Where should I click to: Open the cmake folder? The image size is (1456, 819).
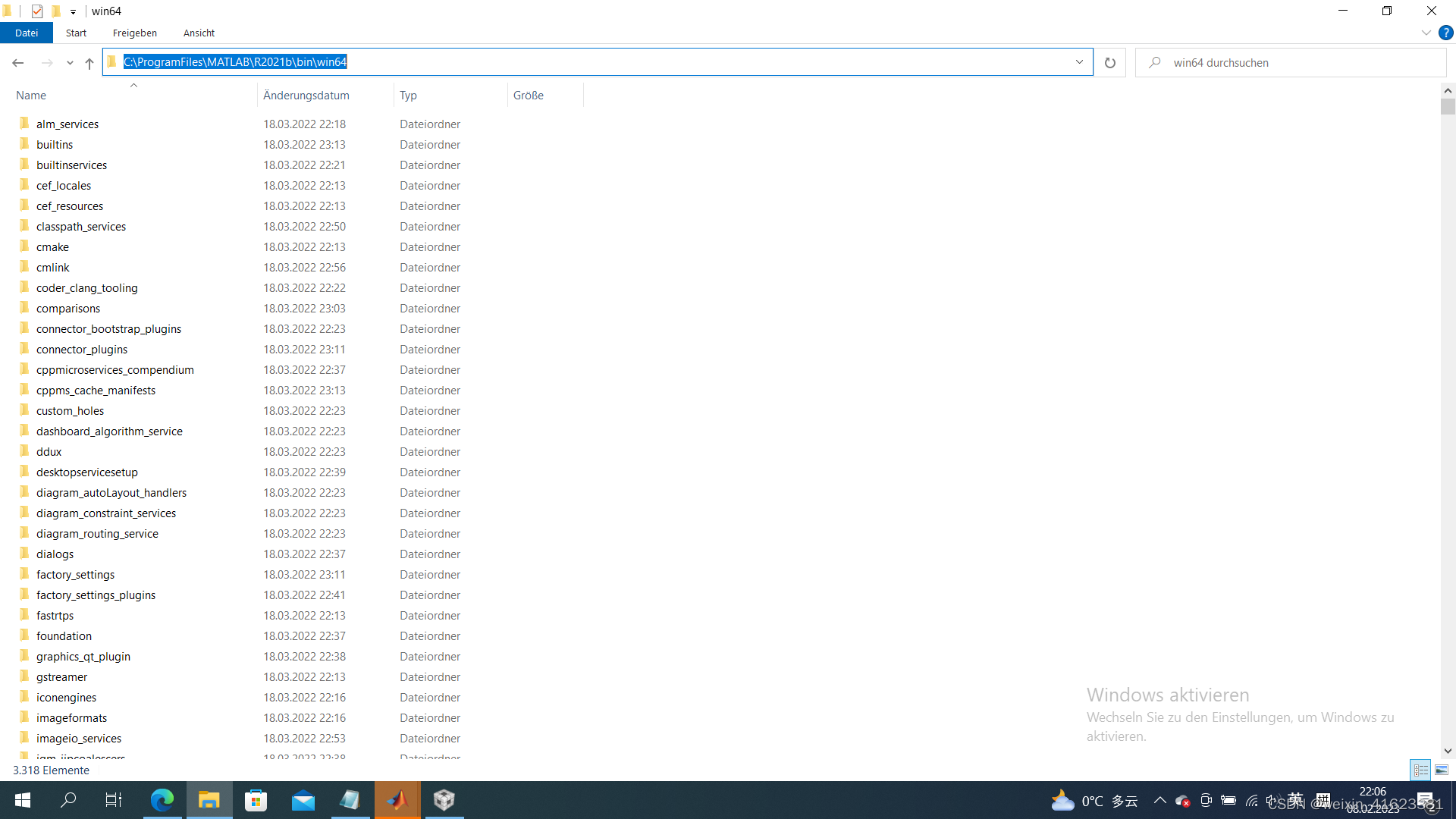[x=54, y=246]
